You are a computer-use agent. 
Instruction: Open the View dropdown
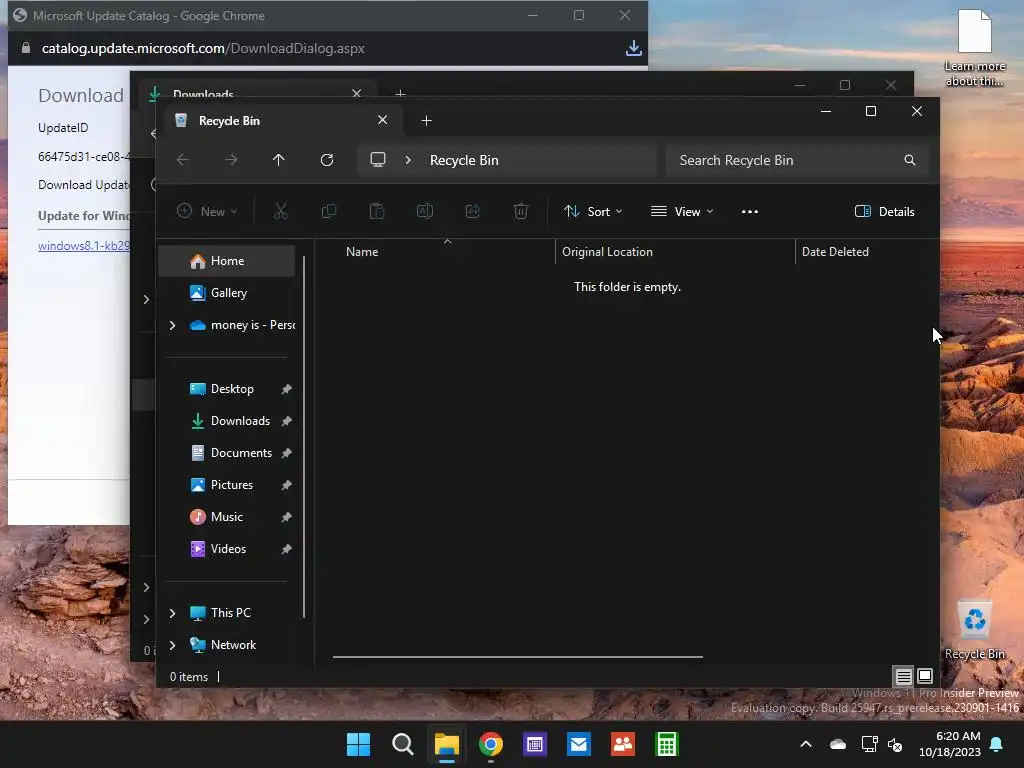pos(682,212)
